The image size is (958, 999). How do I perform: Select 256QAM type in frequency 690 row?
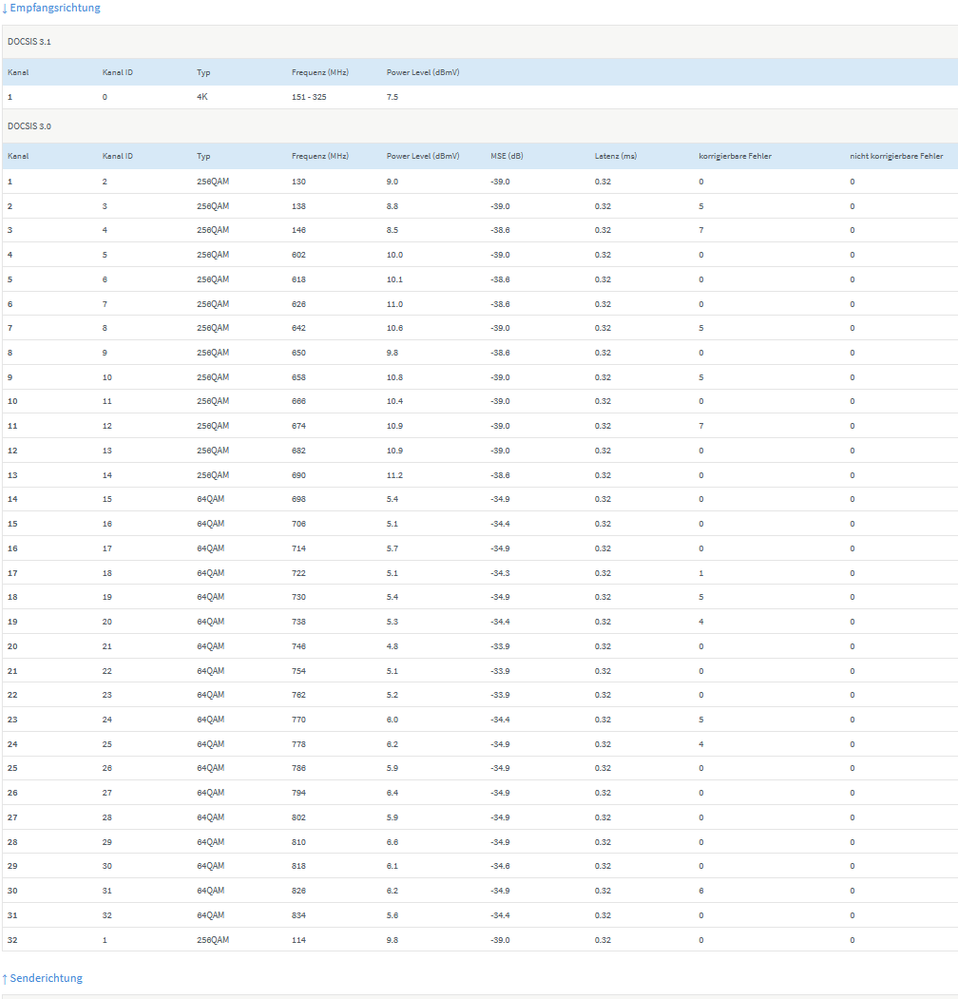pos(213,476)
